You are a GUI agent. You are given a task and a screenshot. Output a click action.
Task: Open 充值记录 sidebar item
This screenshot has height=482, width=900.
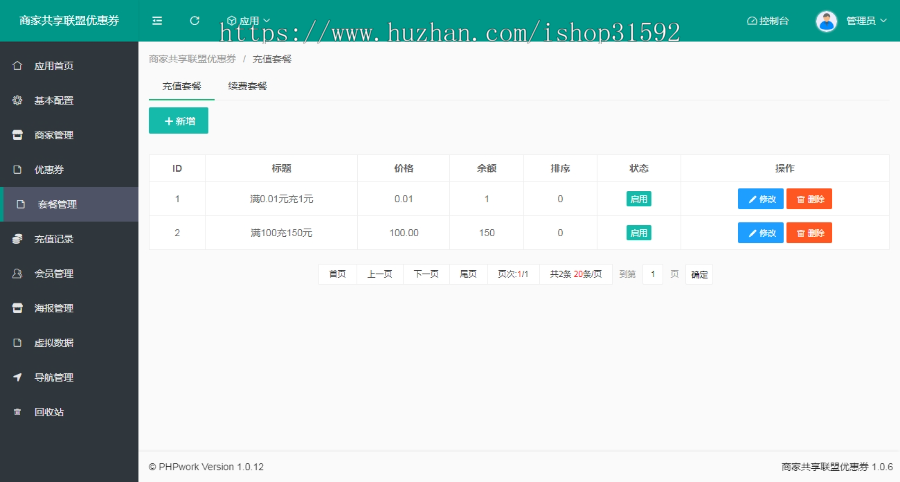coord(54,239)
